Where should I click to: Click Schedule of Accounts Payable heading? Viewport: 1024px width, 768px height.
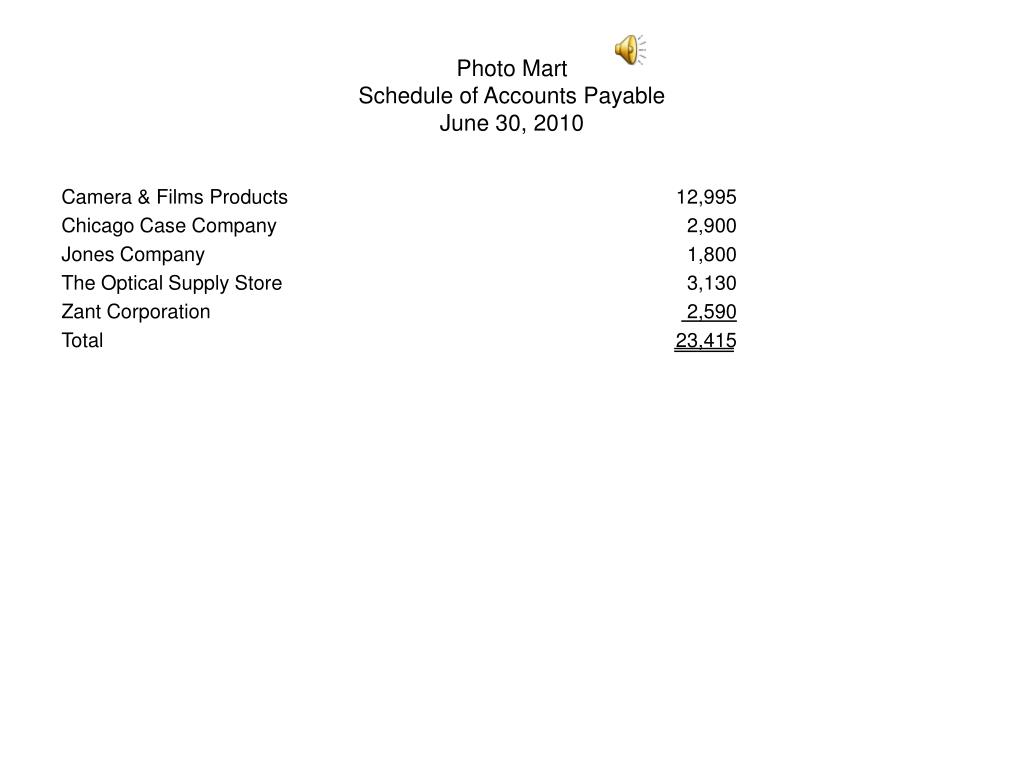[x=511, y=96]
